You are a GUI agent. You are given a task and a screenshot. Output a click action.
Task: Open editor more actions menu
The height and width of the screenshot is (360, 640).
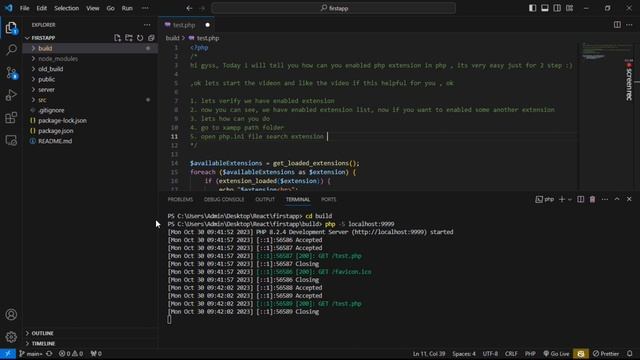point(629,25)
